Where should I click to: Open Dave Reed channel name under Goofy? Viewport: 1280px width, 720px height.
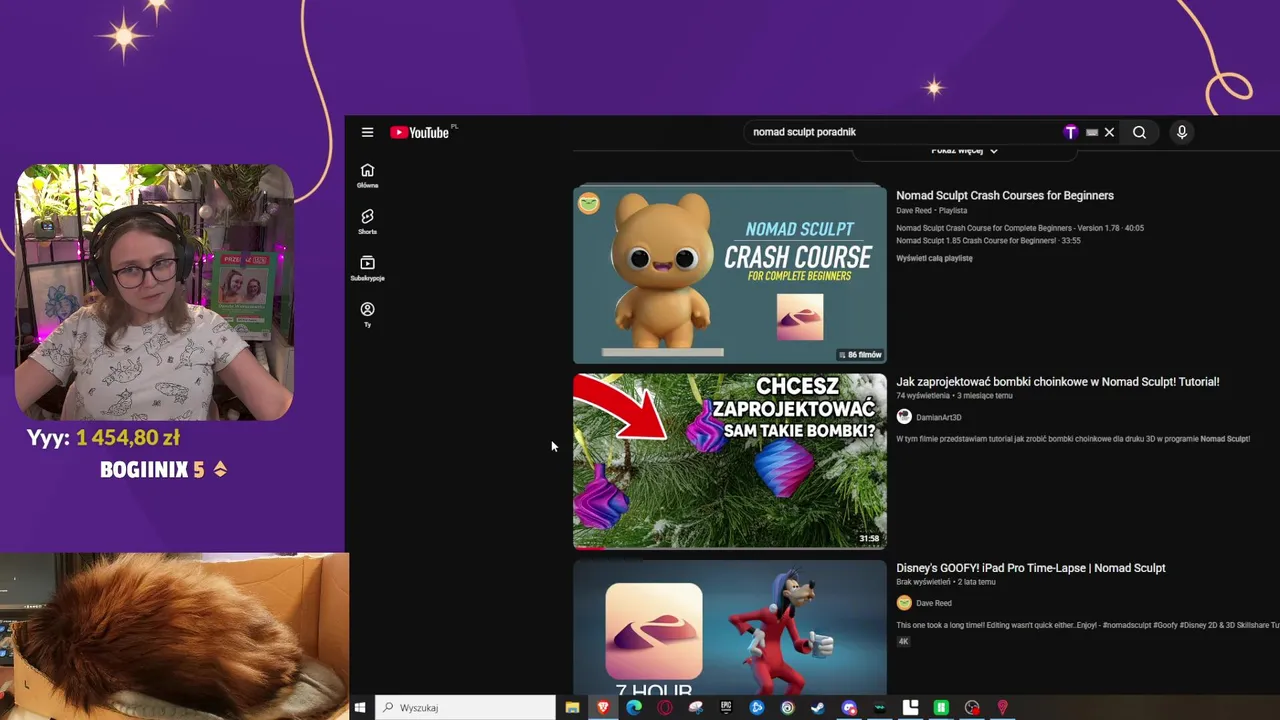click(x=934, y=603)
